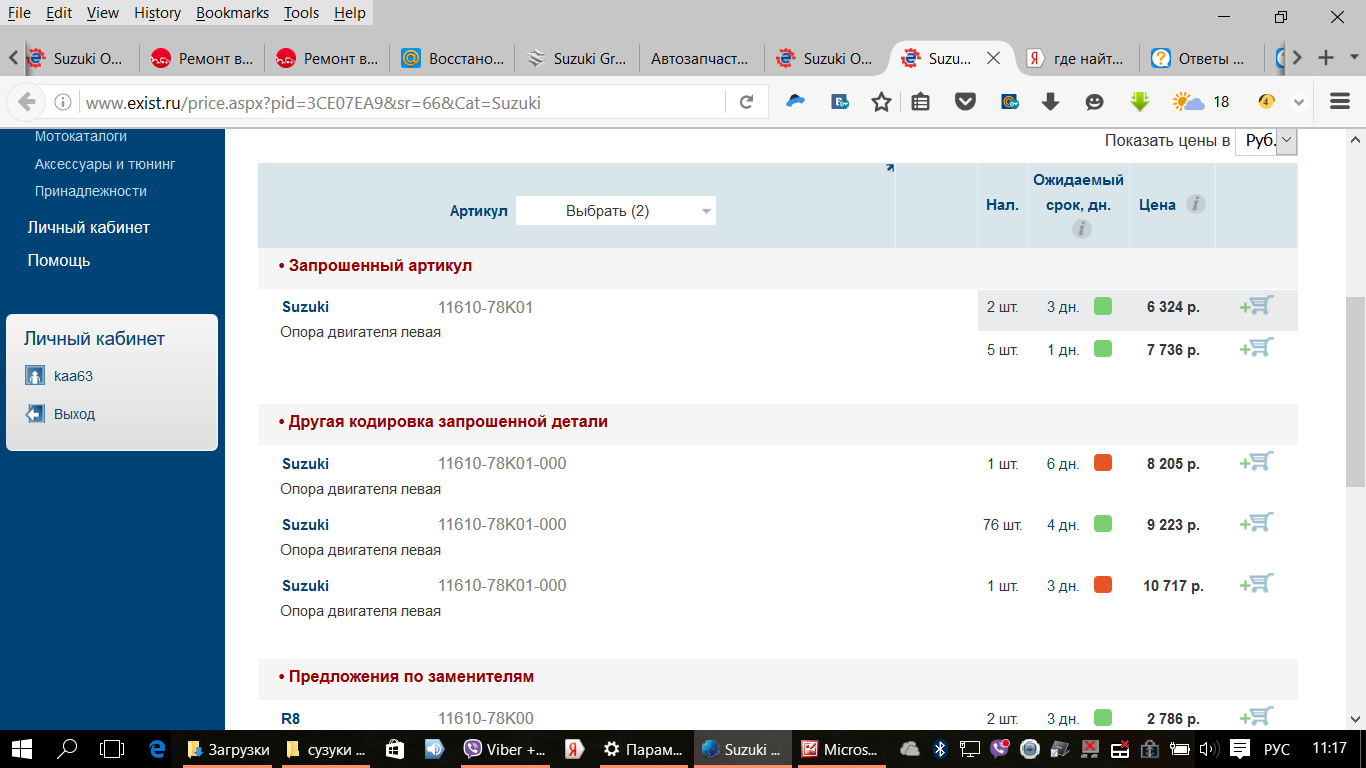The image size is (1366, 768).
Task: Click R8 brand link
Action: (291, 718)
